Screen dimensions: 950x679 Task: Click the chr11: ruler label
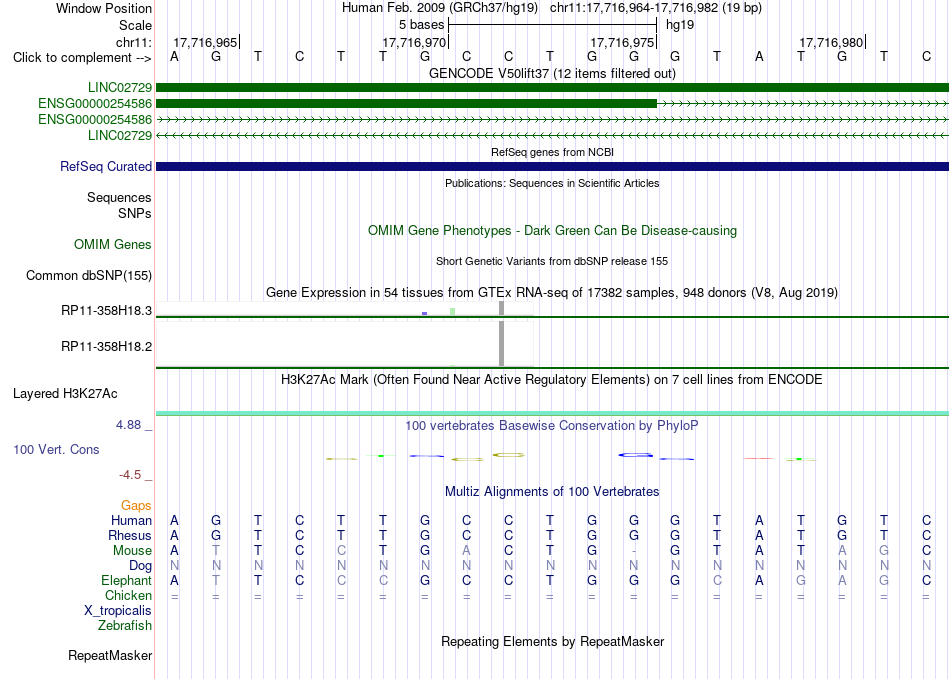point(134,42)
